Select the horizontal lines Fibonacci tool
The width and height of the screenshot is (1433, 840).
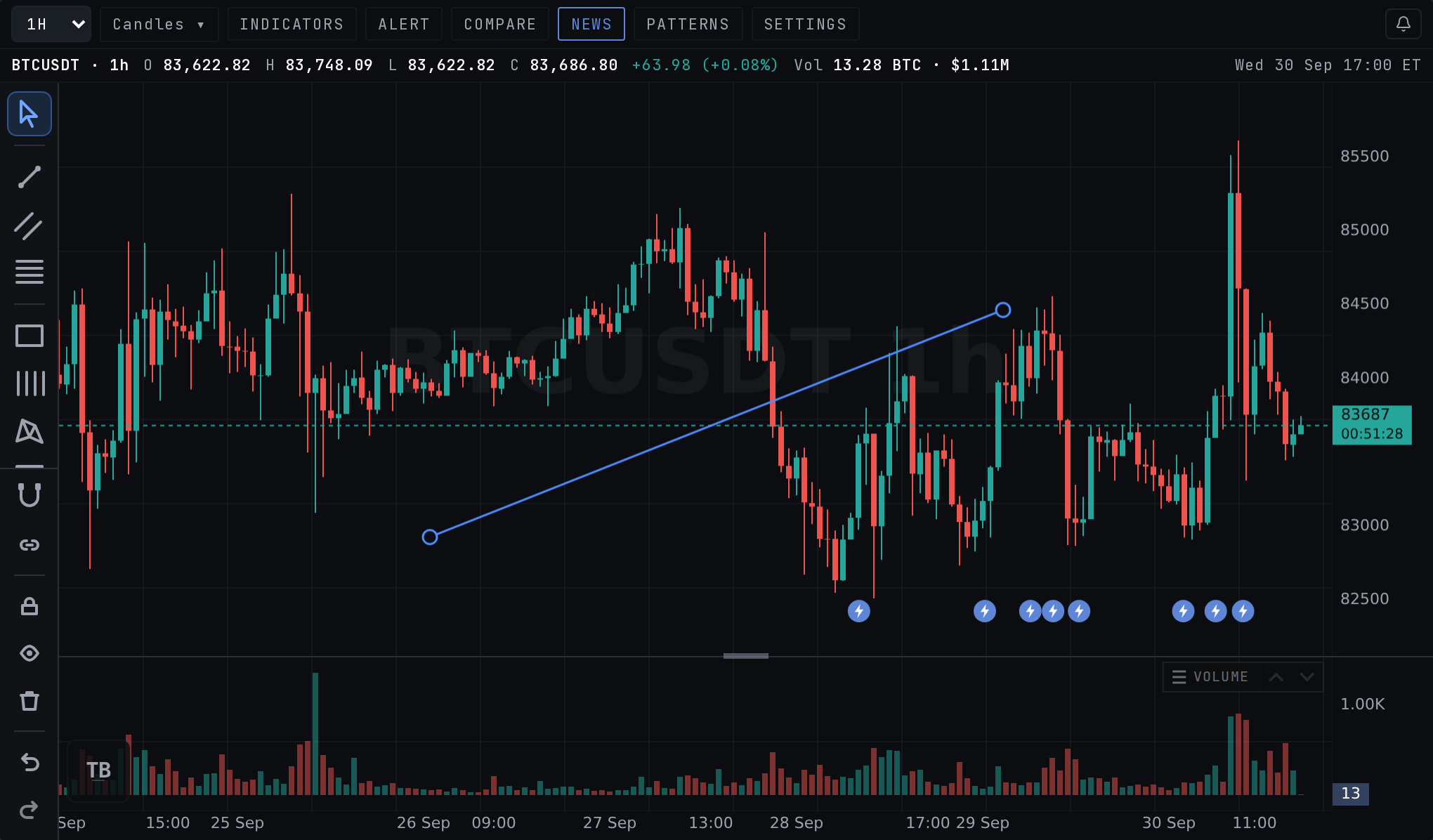[30, 272]
